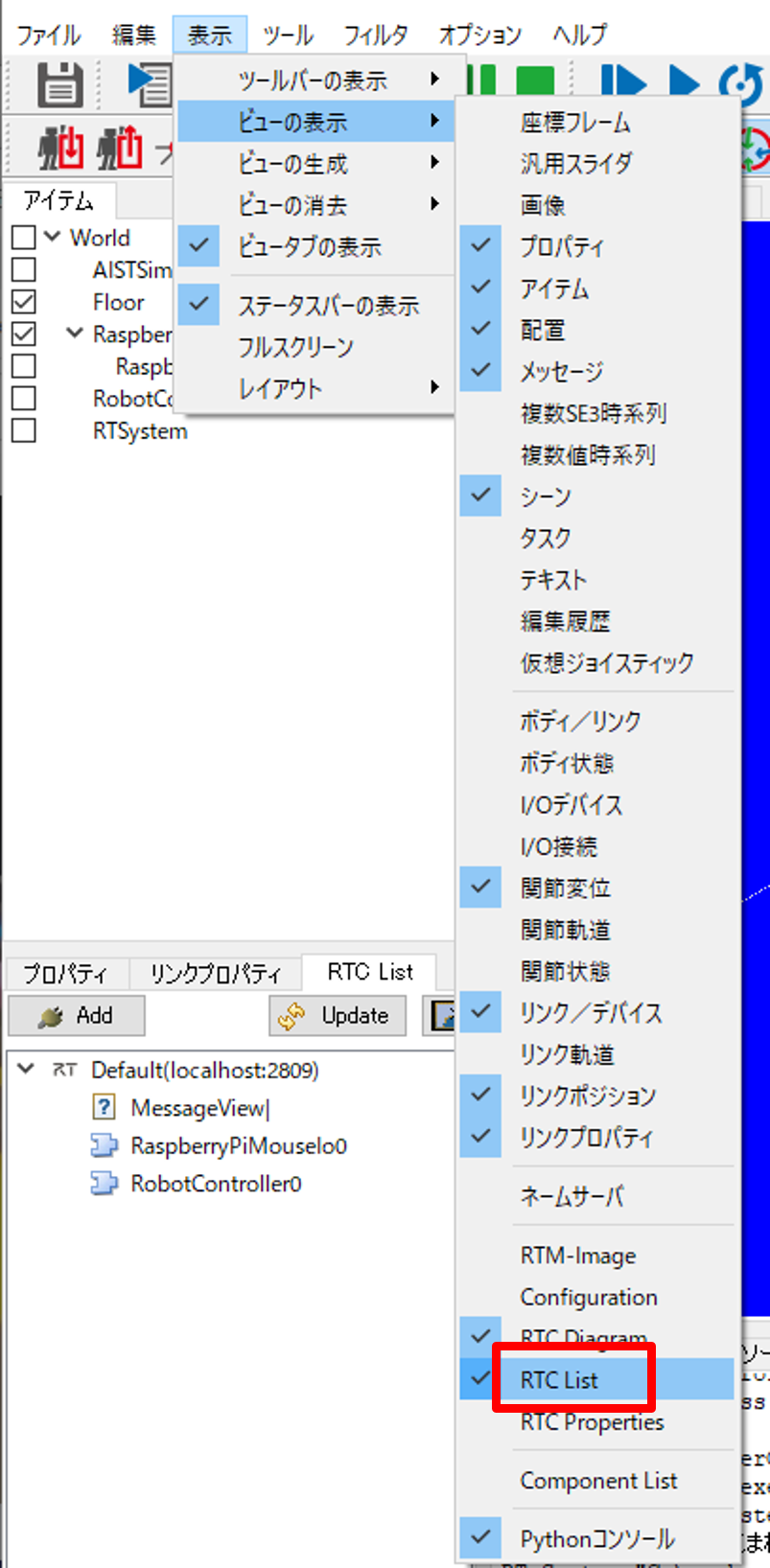Click the RaspberryPiMouseIo0 component icon
The width and height of the screenshot is (770, 1568).
click(104, 1145)
